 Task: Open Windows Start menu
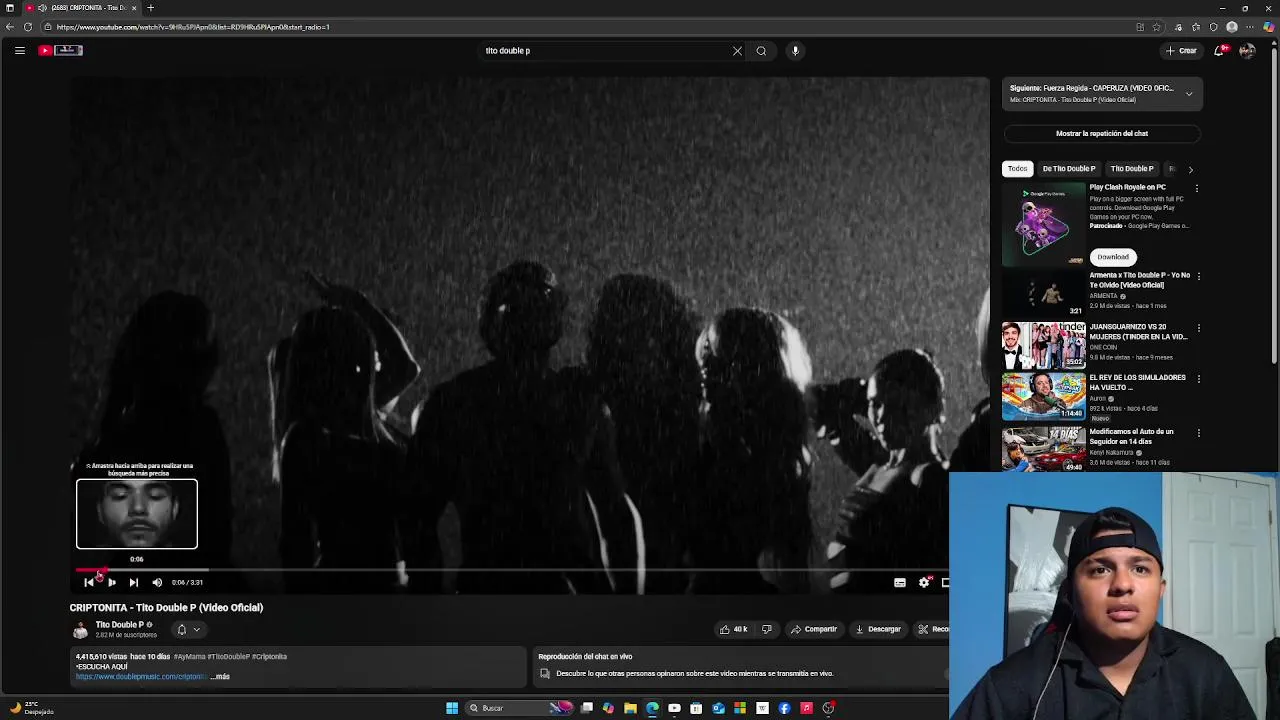452,708
